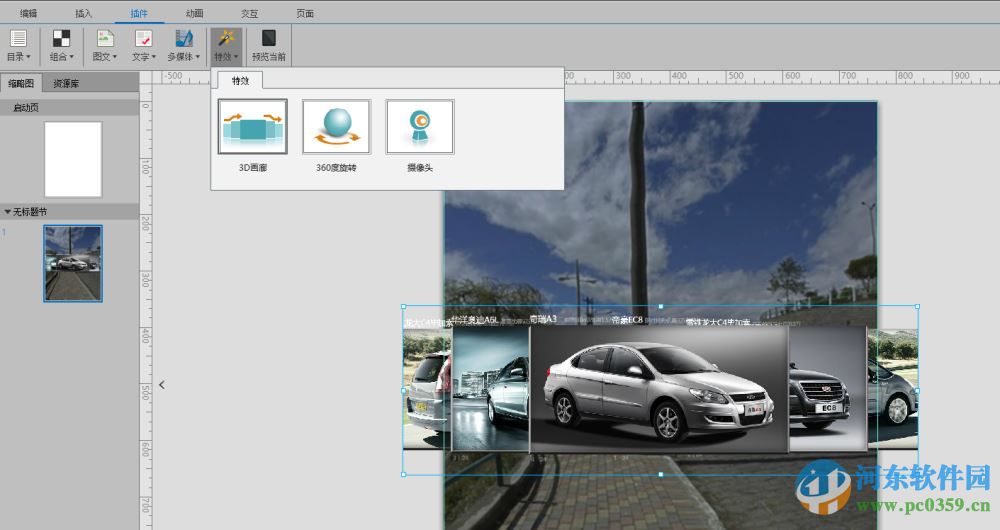Switch to the 缩略图 panel tab
This screenshot has width=1000, height=530.
21,83
